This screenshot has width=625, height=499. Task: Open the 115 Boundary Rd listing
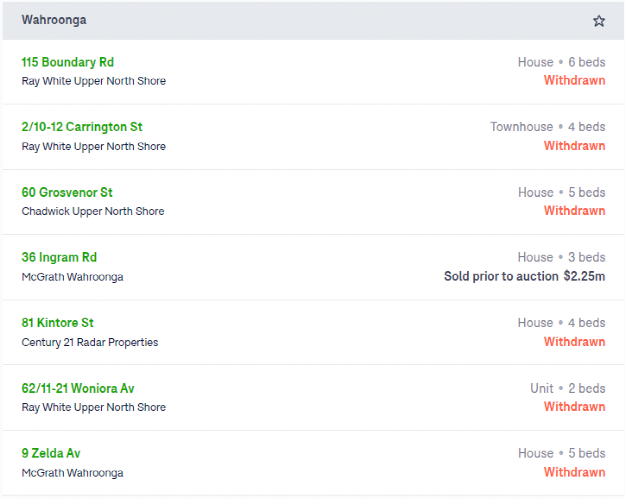(x=67, y=62)
